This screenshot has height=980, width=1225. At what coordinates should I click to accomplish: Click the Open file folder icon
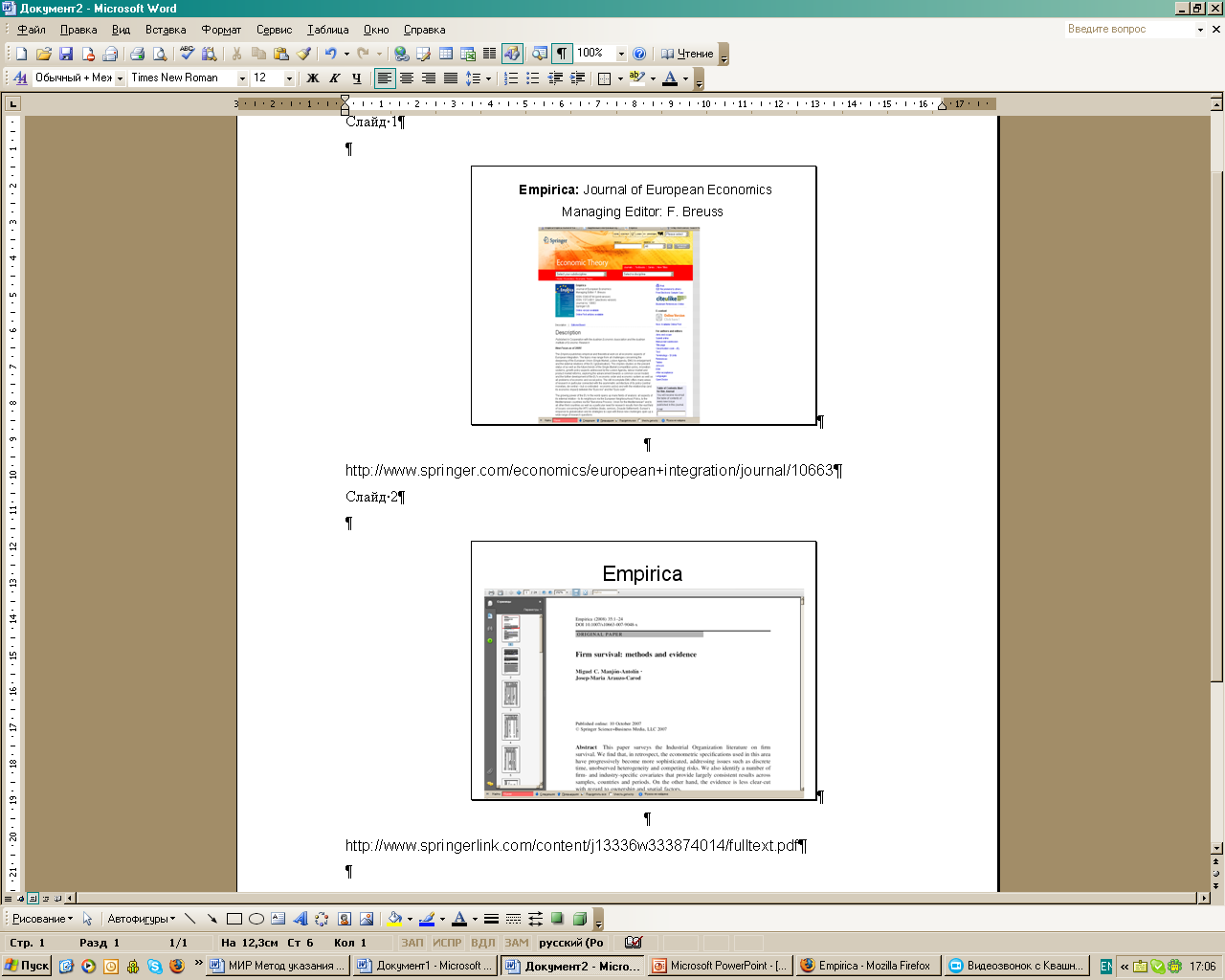coord(43,54)
